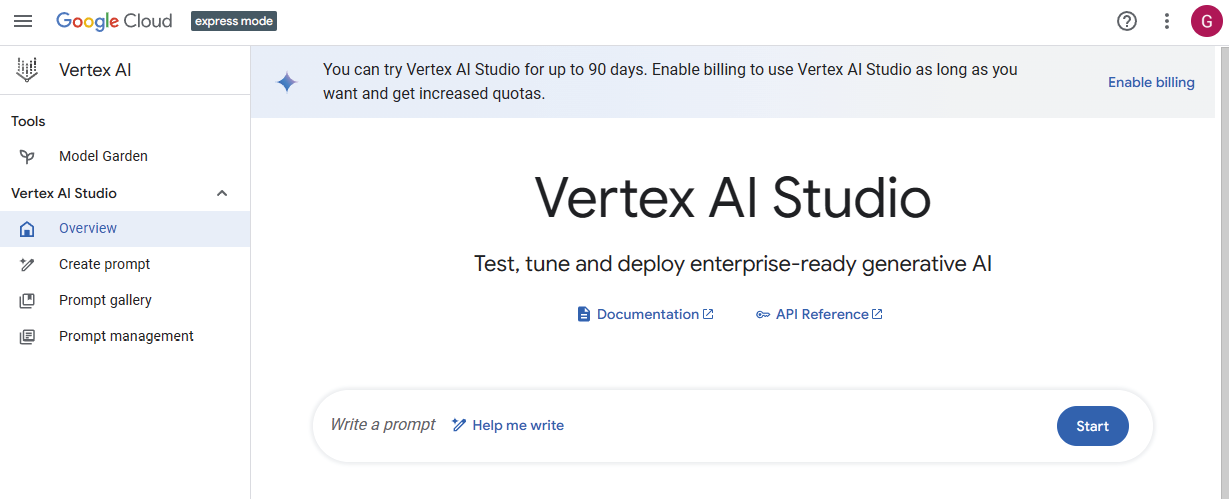Click the Prompt gallery icon
Viewport: 1229px width, 499px height.
tap(27, 300)
